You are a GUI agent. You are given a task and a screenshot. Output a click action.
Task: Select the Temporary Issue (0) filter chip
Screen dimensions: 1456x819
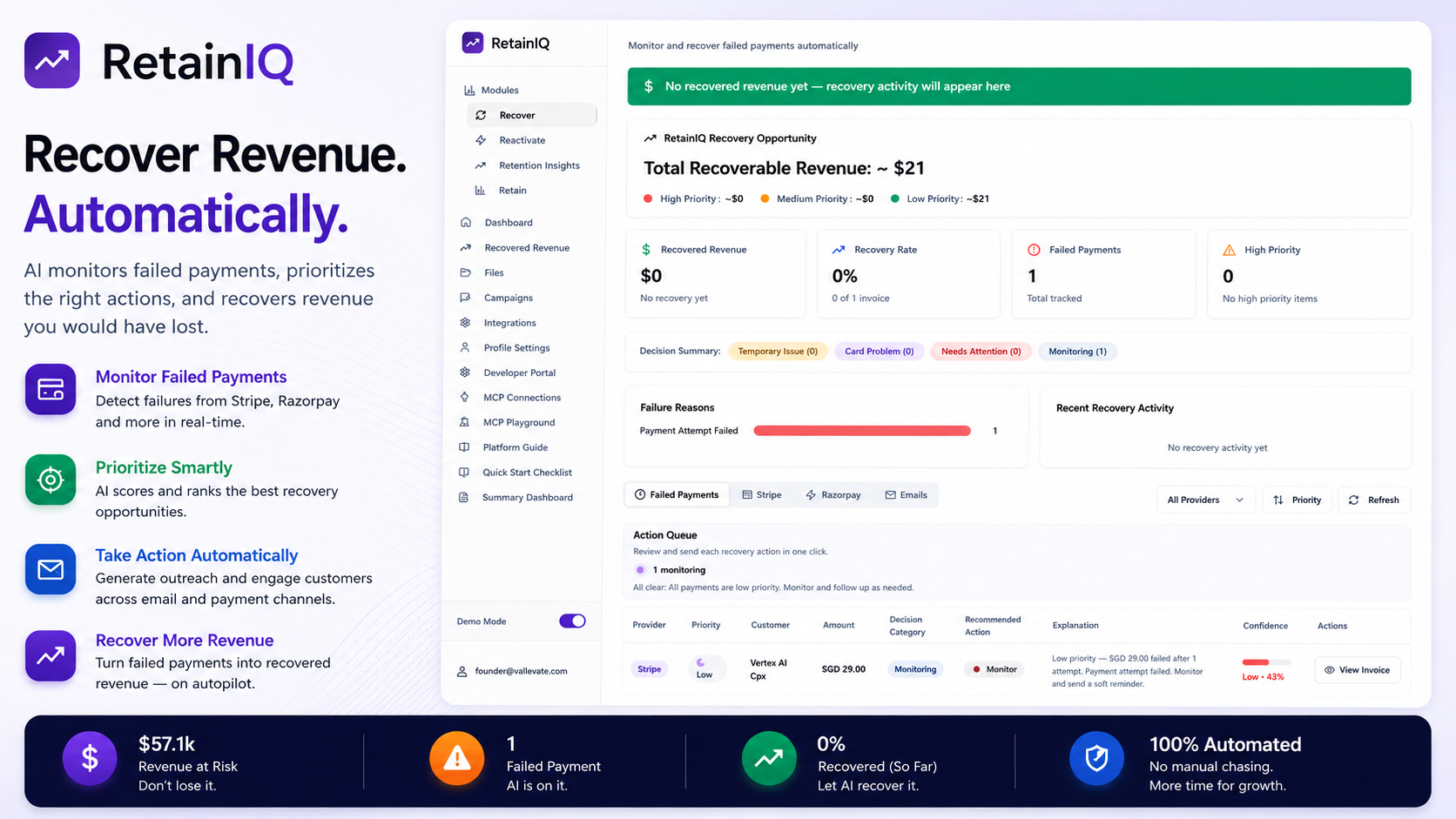tap(778, 352)
